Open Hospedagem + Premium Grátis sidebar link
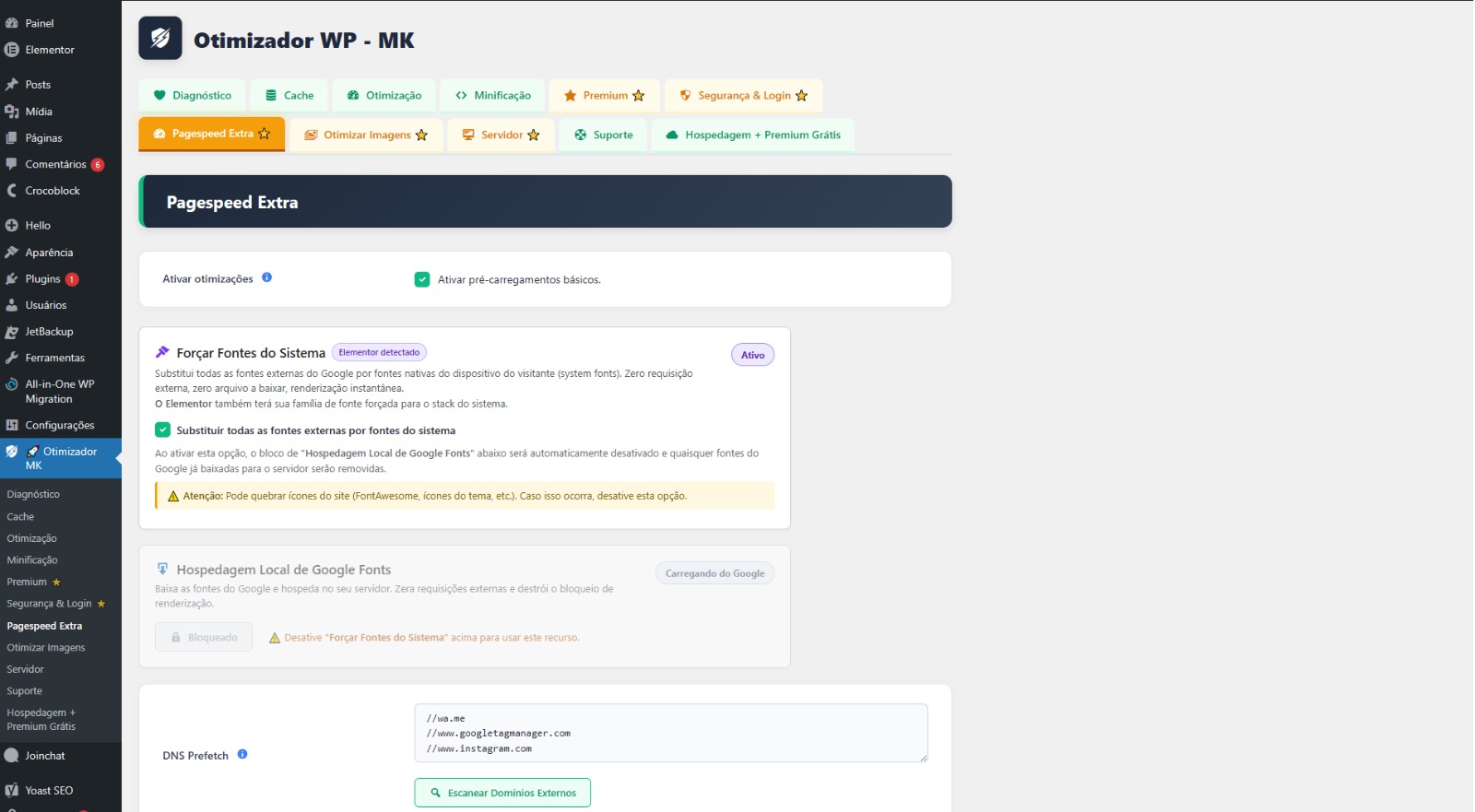The width and height of the screenshot is (1475, 812). click(x=41, y=720)
